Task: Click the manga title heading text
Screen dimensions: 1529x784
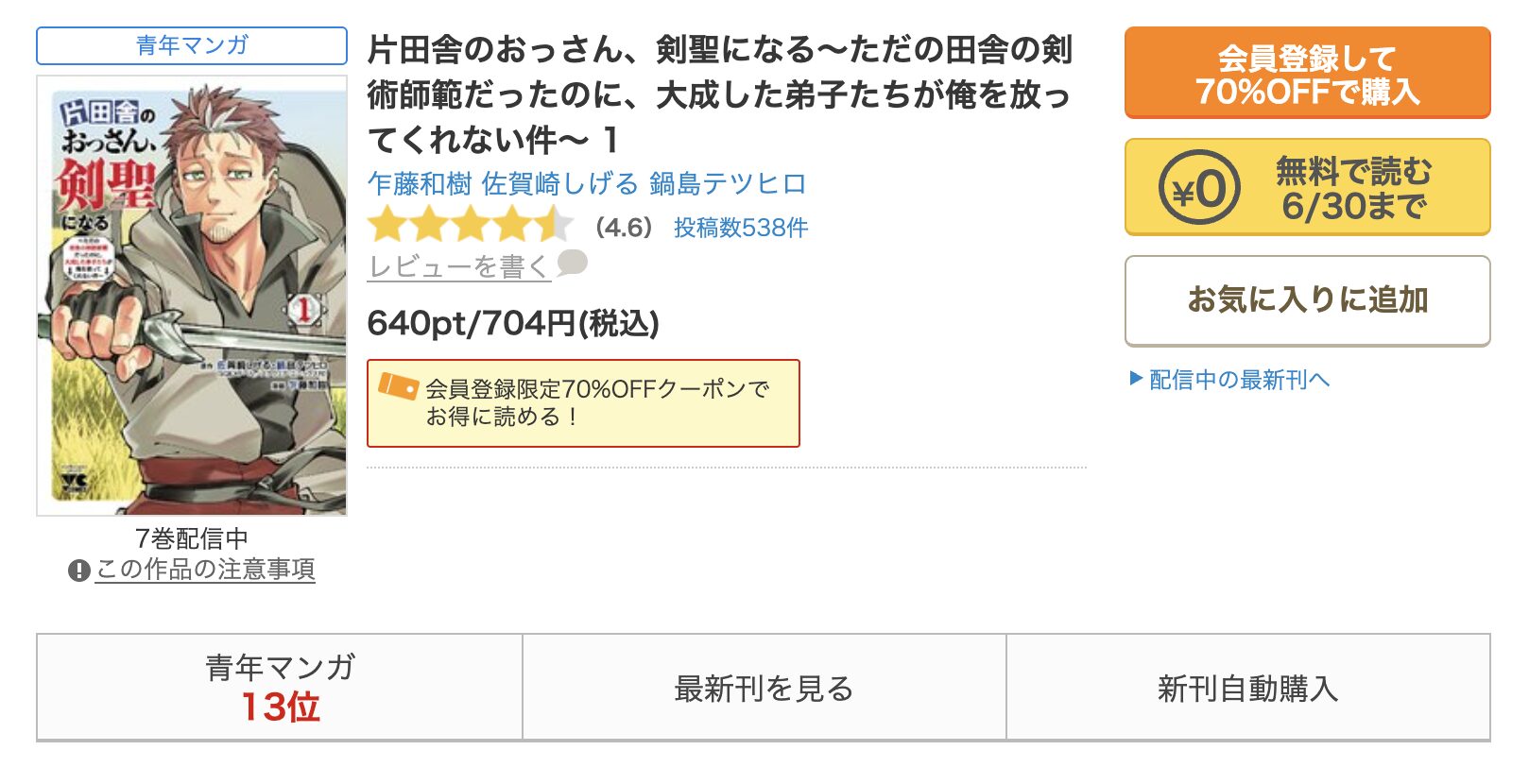Action: point(719,94)
